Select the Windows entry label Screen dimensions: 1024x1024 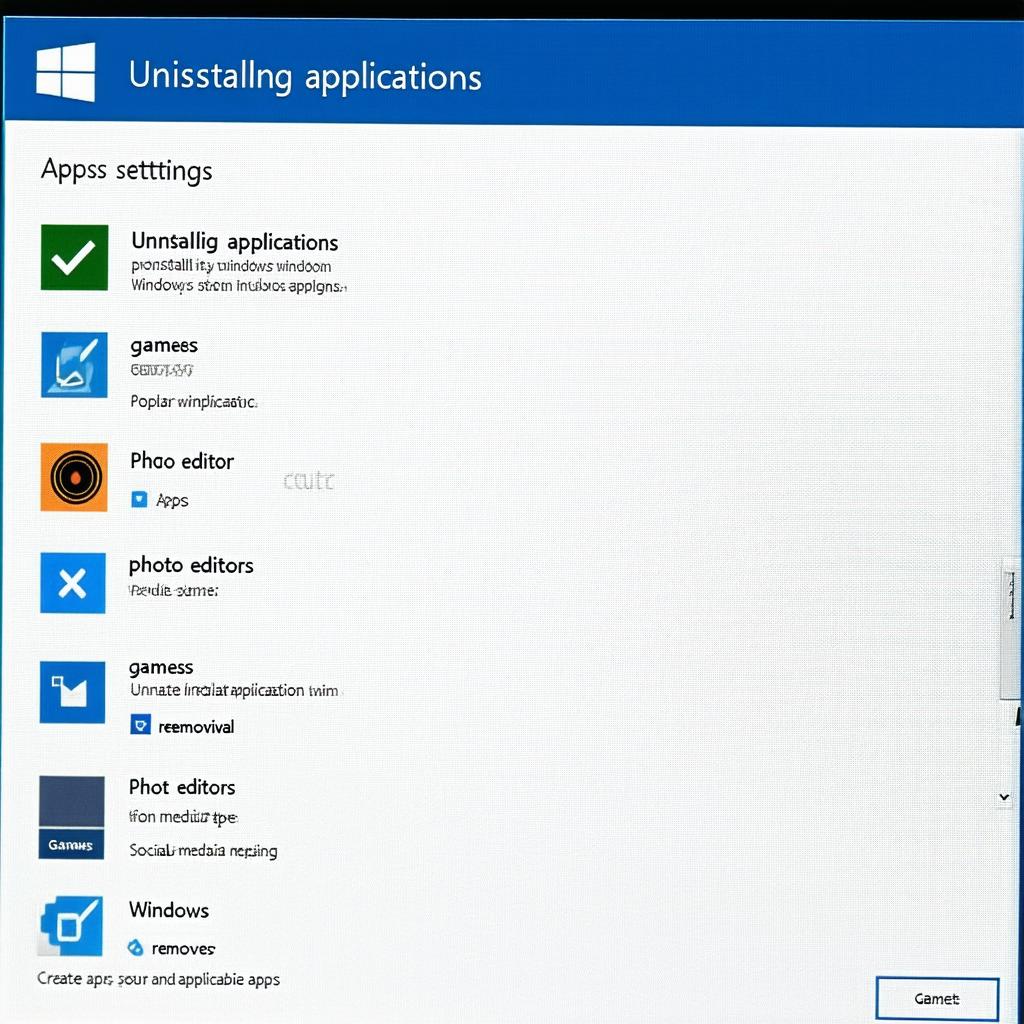pyautogui.click(x=169, y=910)
